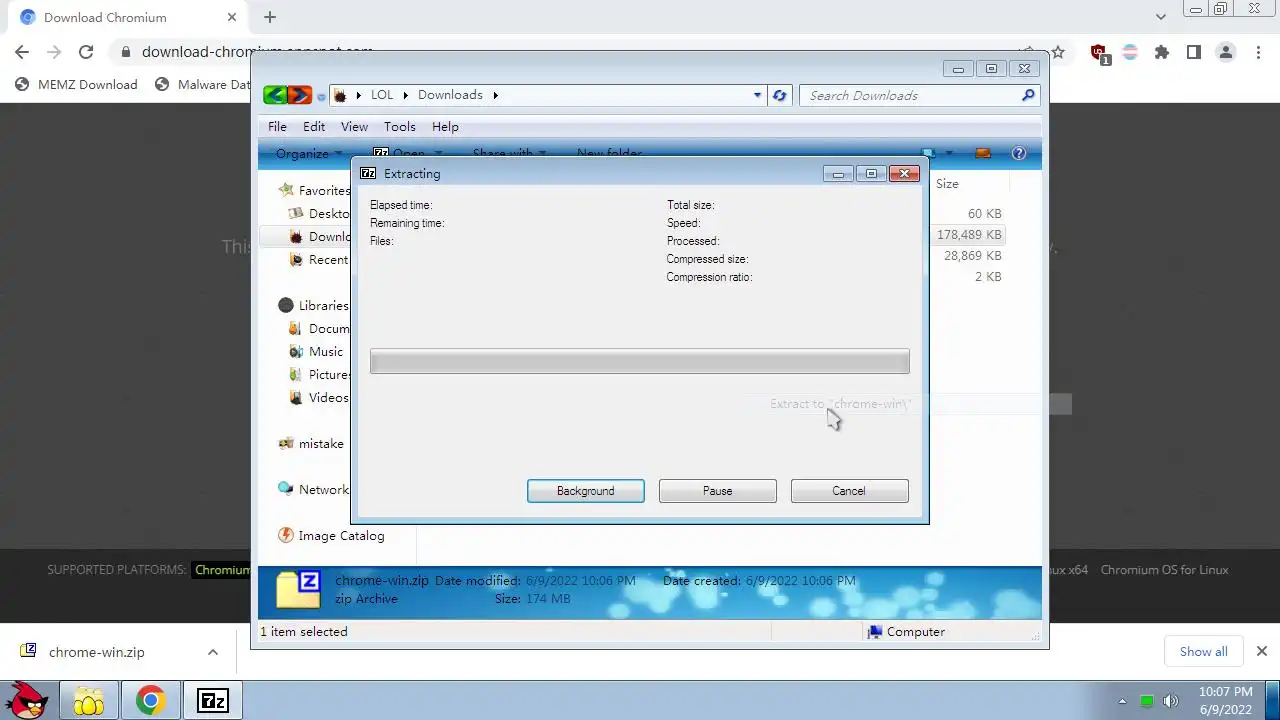Open MEMZ Download bookmark

pos(76,85)
